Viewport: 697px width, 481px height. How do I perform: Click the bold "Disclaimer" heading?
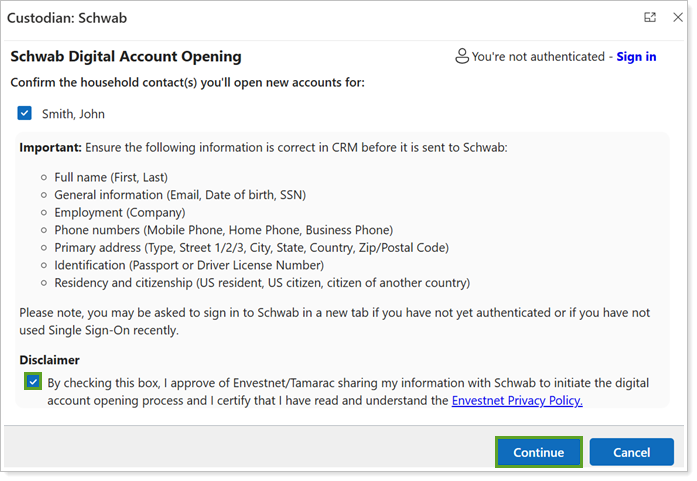(x=50, y=360)
